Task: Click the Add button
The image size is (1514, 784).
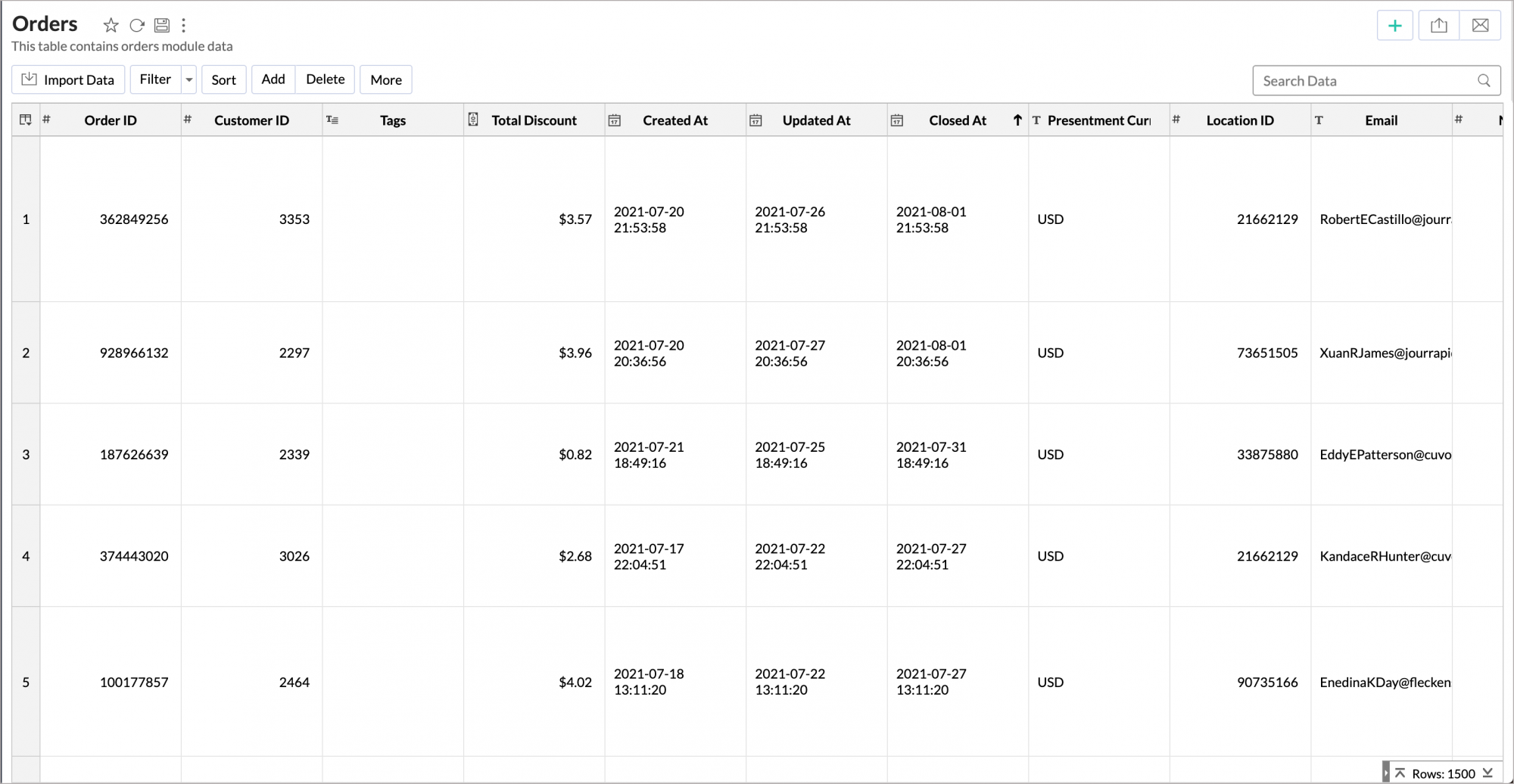Action: pyautogui.click(x=273, y=79)
